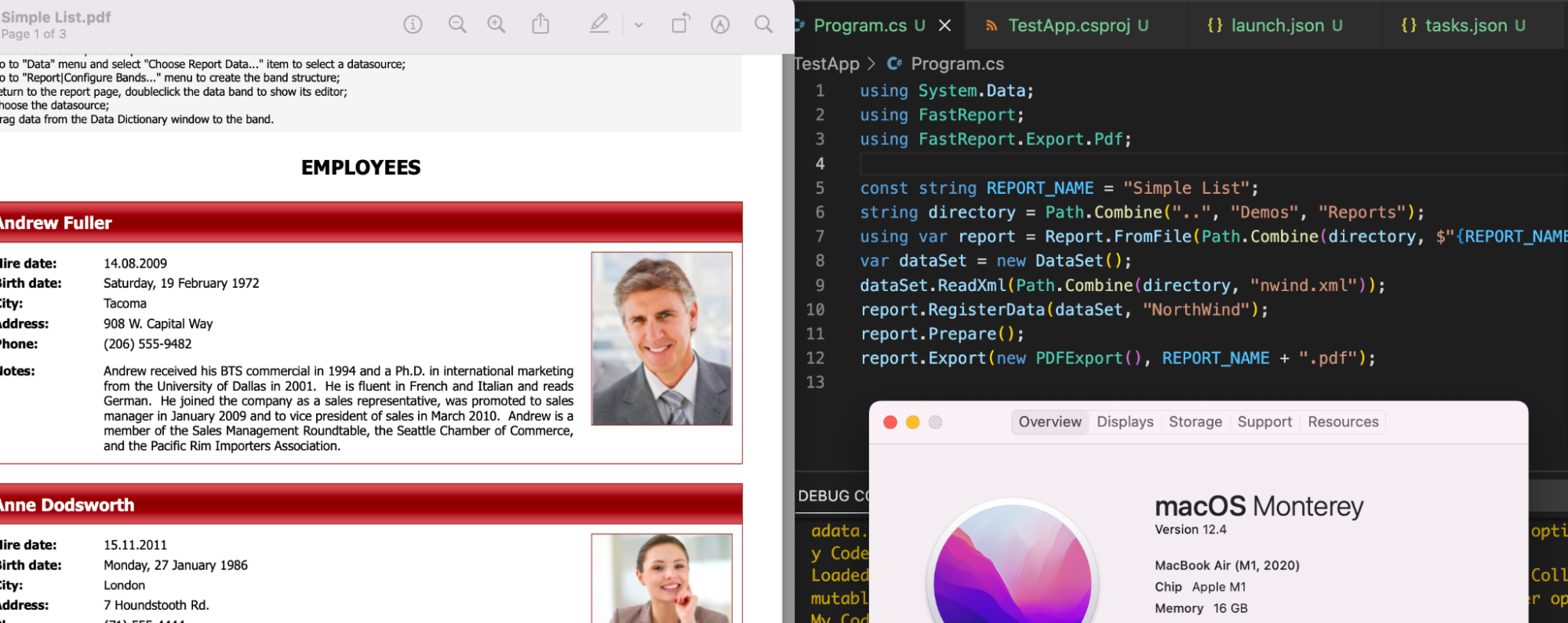Click the phone number (206) 555-9482
Image resolution: width=1568 pixels, height=623 pixels.
147,344
